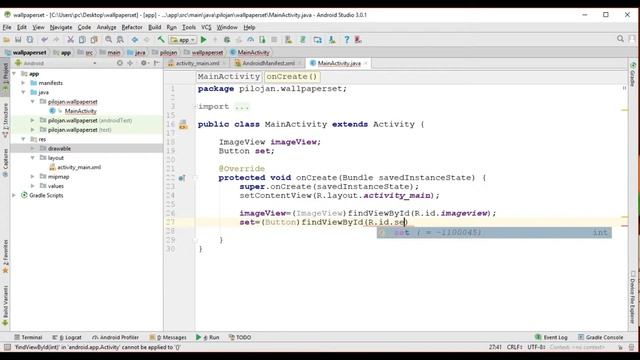The height and width of the screenshot is (360, 640).
Task: Click the SDK Manager download icon
Action: point(332,40)
